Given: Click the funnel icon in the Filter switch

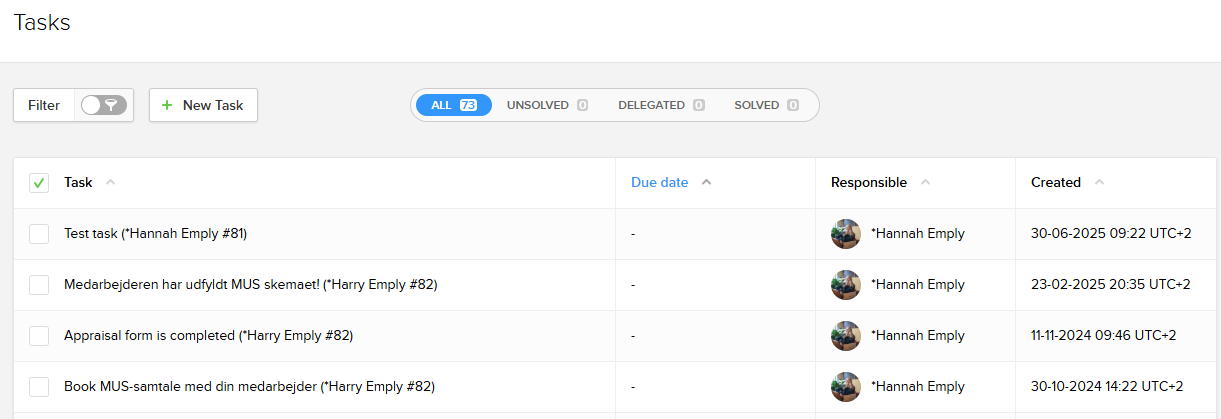Looking at the screenshot, I should (113, 105).
